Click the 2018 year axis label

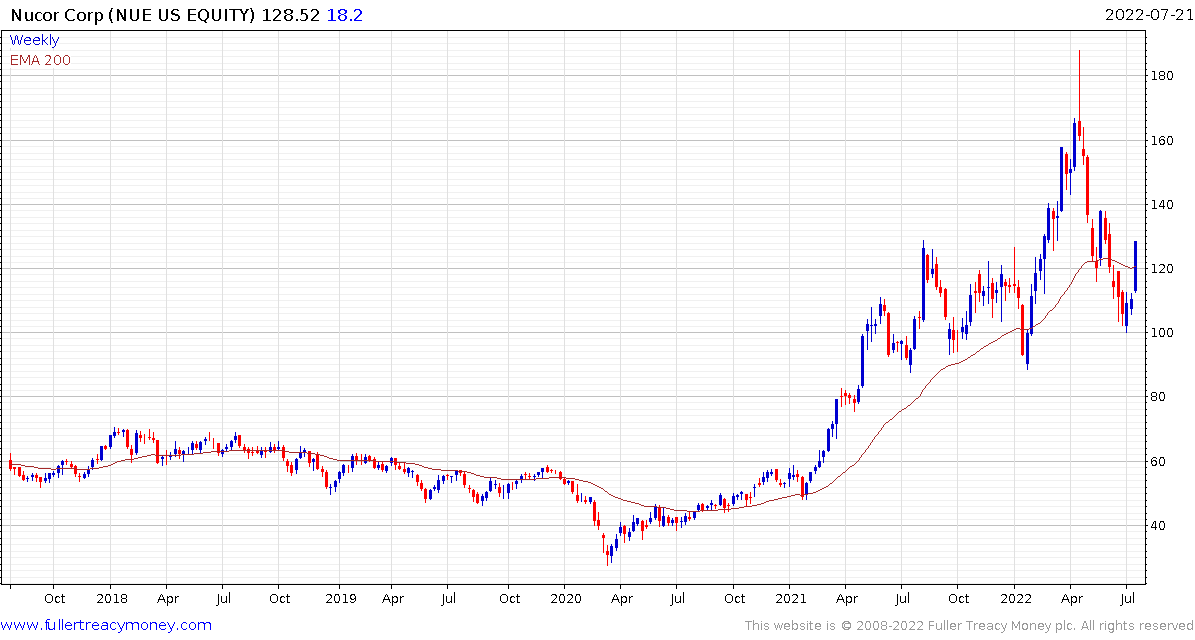[110, 599]
